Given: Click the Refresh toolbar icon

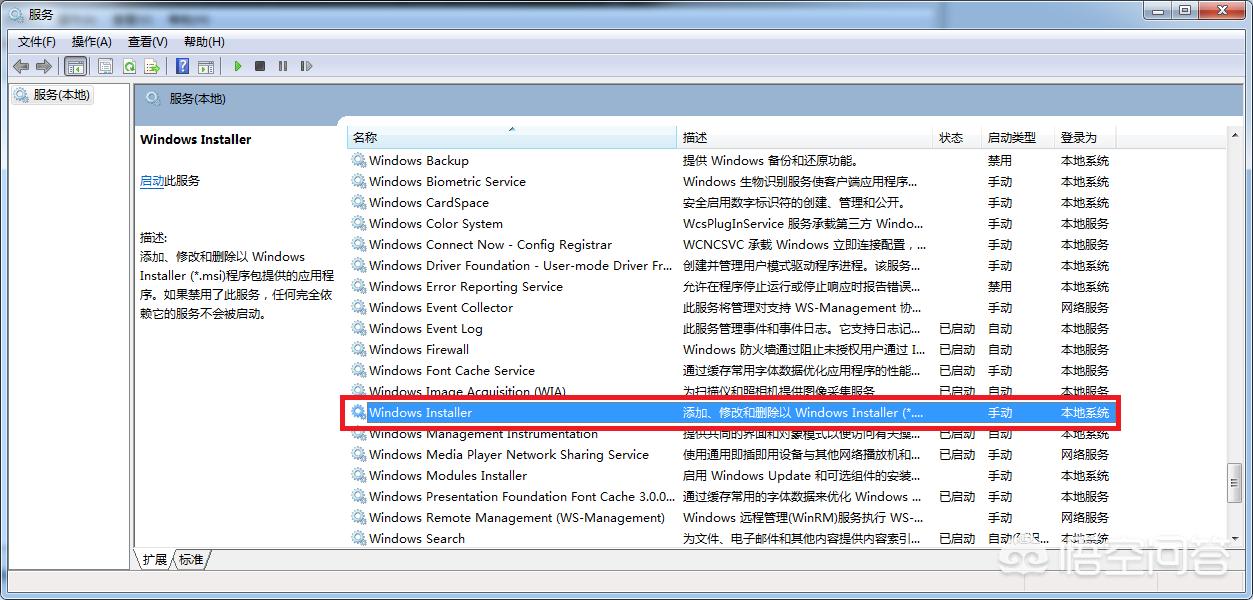Looking at the screenshot, I should point(129,66).
